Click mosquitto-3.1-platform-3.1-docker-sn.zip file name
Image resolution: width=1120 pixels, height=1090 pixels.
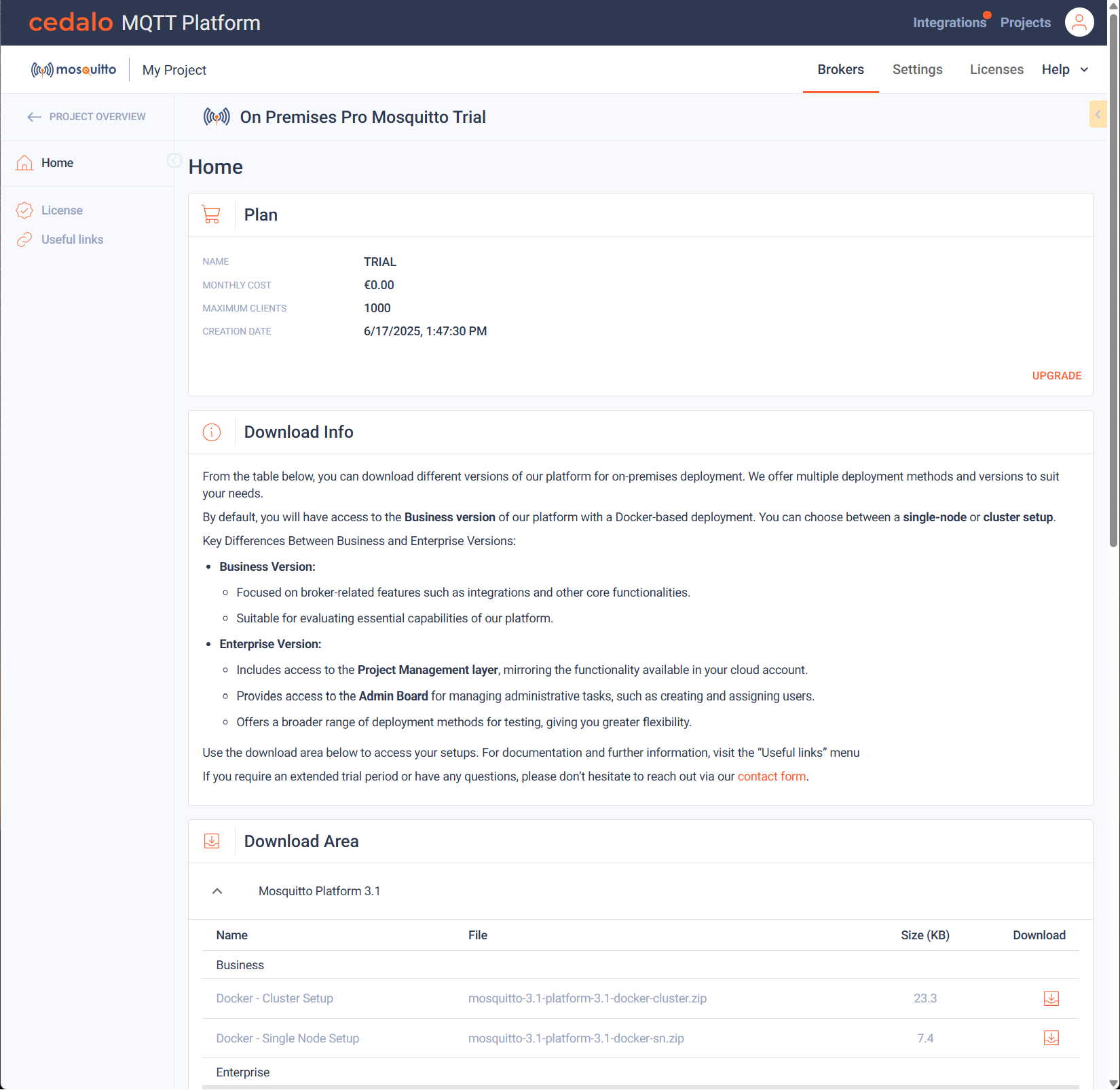point(576,1038)
